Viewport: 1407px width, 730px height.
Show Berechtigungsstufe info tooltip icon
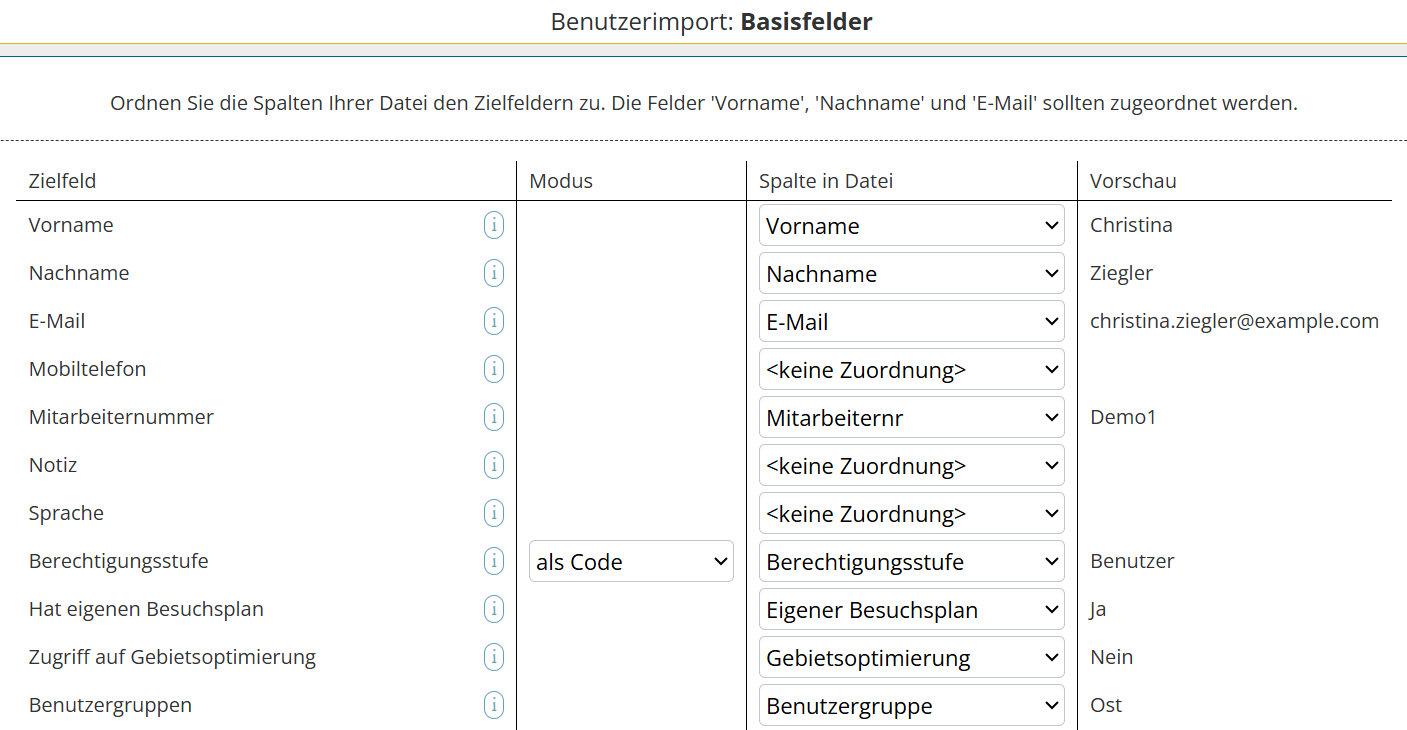tap(493, 561)
